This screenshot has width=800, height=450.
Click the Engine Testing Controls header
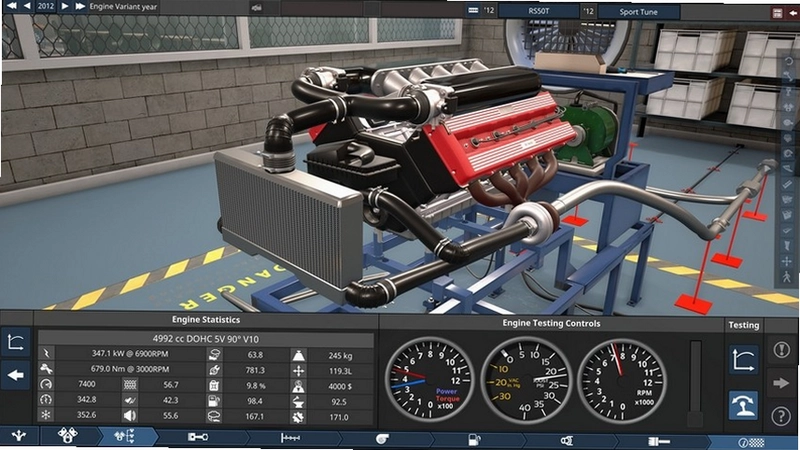pyautogui.click(x=551, y=323)
